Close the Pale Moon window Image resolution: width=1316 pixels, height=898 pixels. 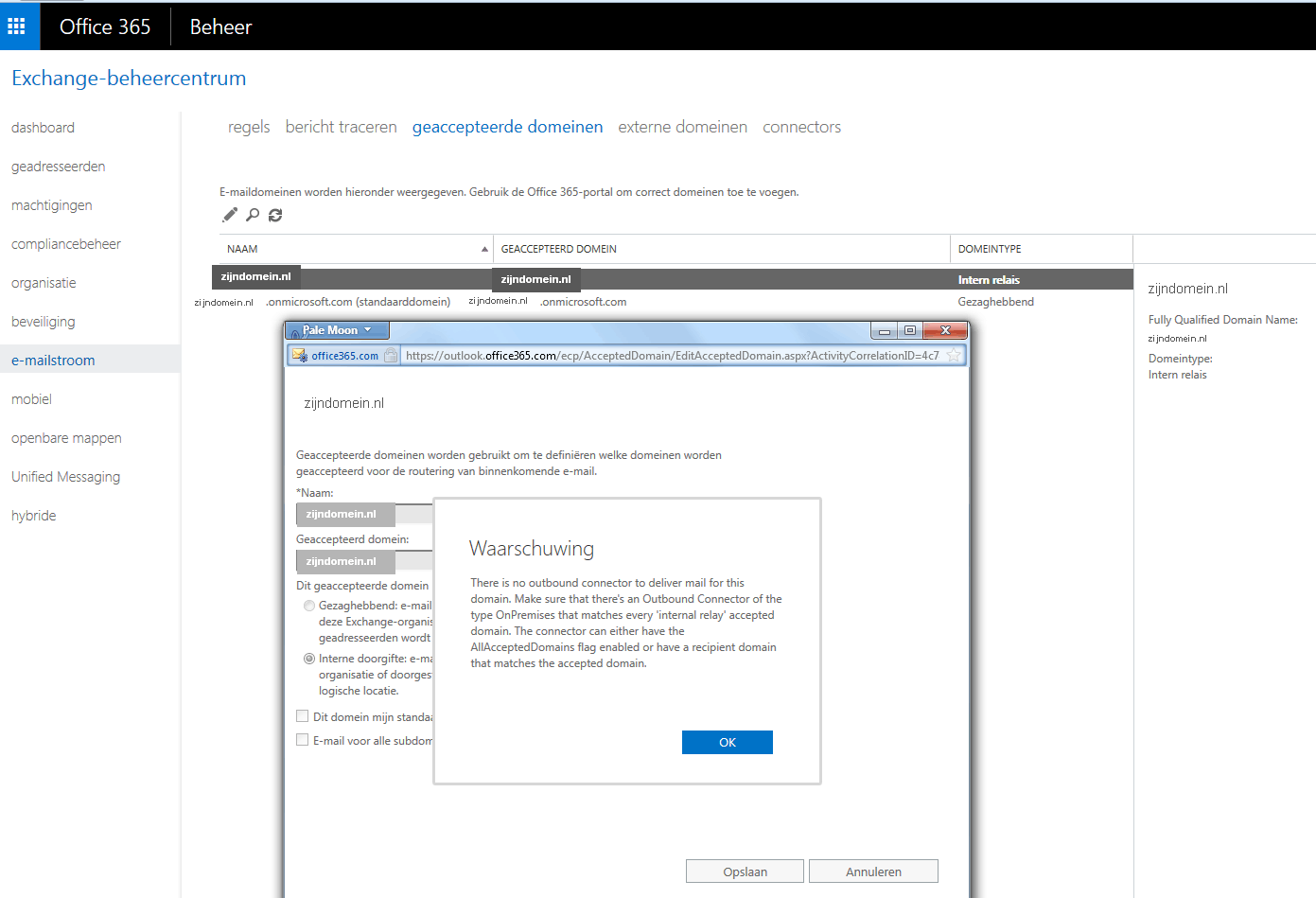[945, 330]
